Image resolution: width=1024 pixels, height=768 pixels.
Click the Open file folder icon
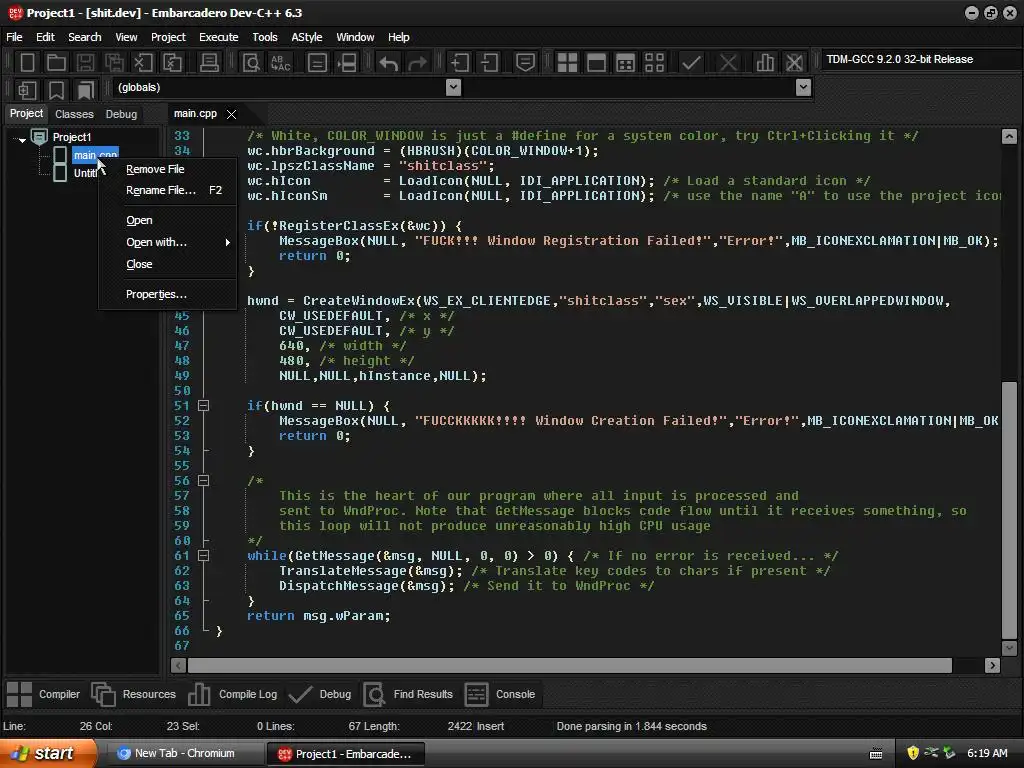tap(56, 63)
